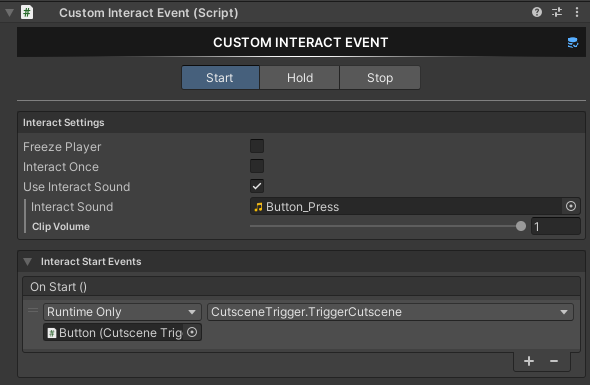Collapse the Custom Interact Event component

[x=9, y=13]
